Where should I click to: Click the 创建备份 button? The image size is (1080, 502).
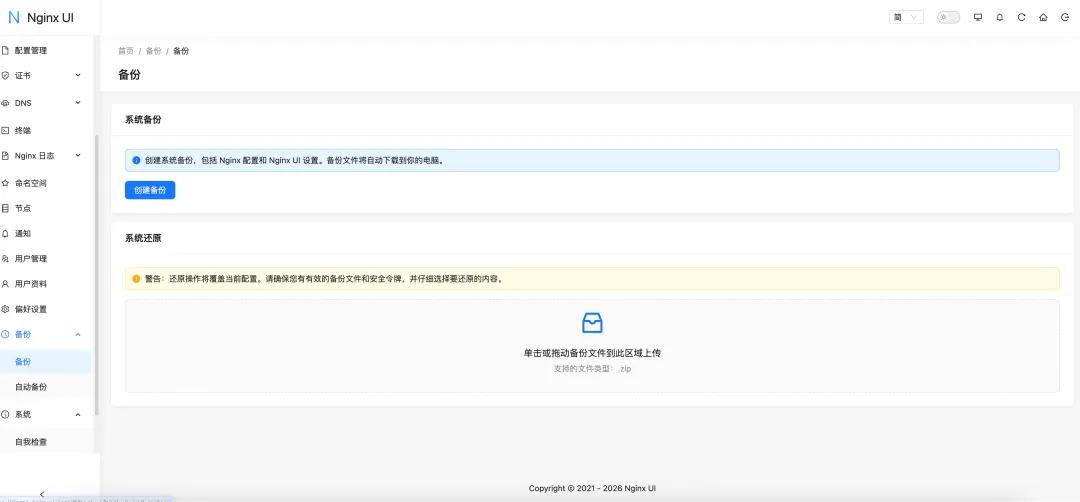pos(150,190)
